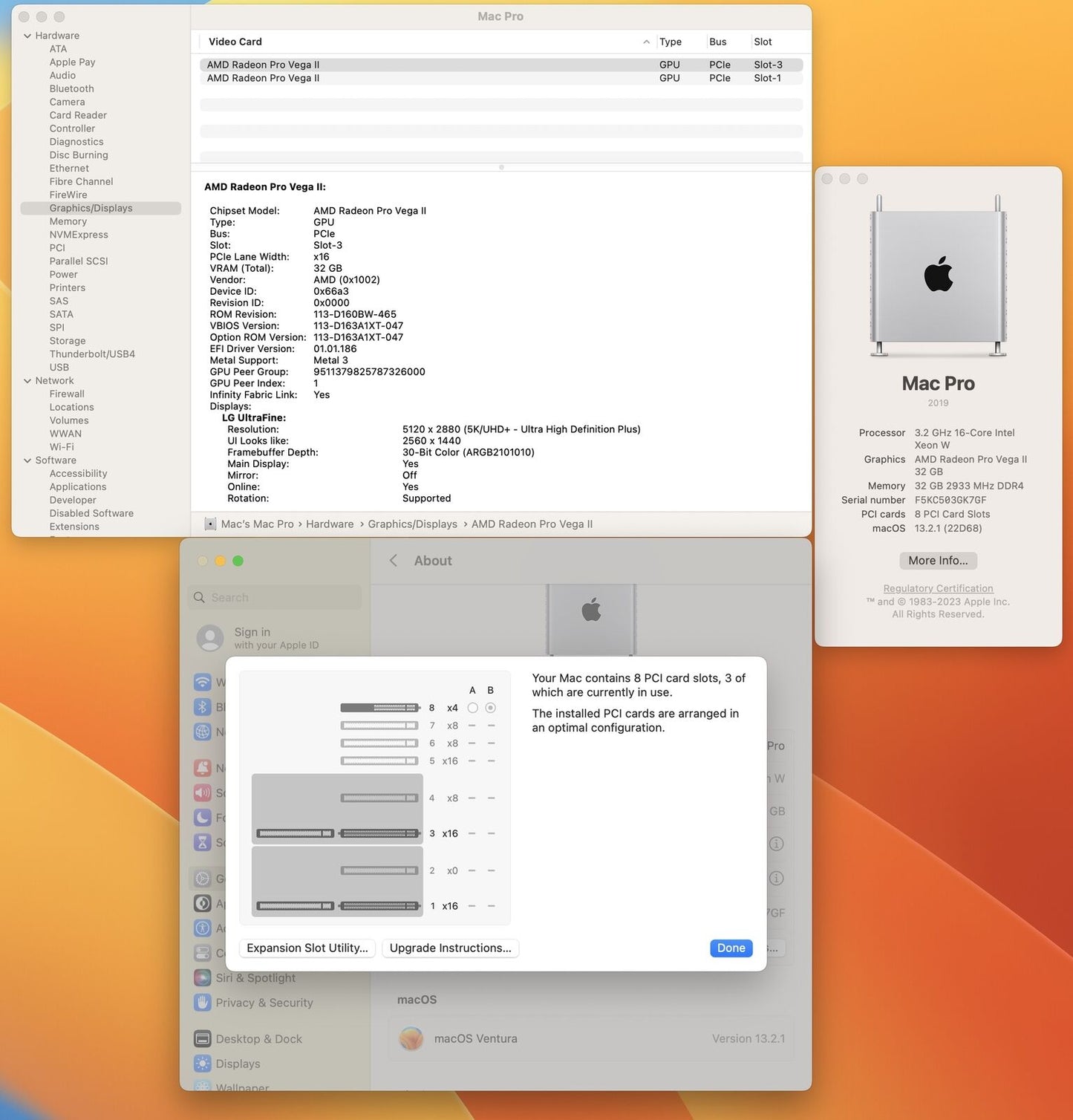Click the slot 8 card graphic
Viewport: 1073px width, 1120px height.
click(380, 709)
